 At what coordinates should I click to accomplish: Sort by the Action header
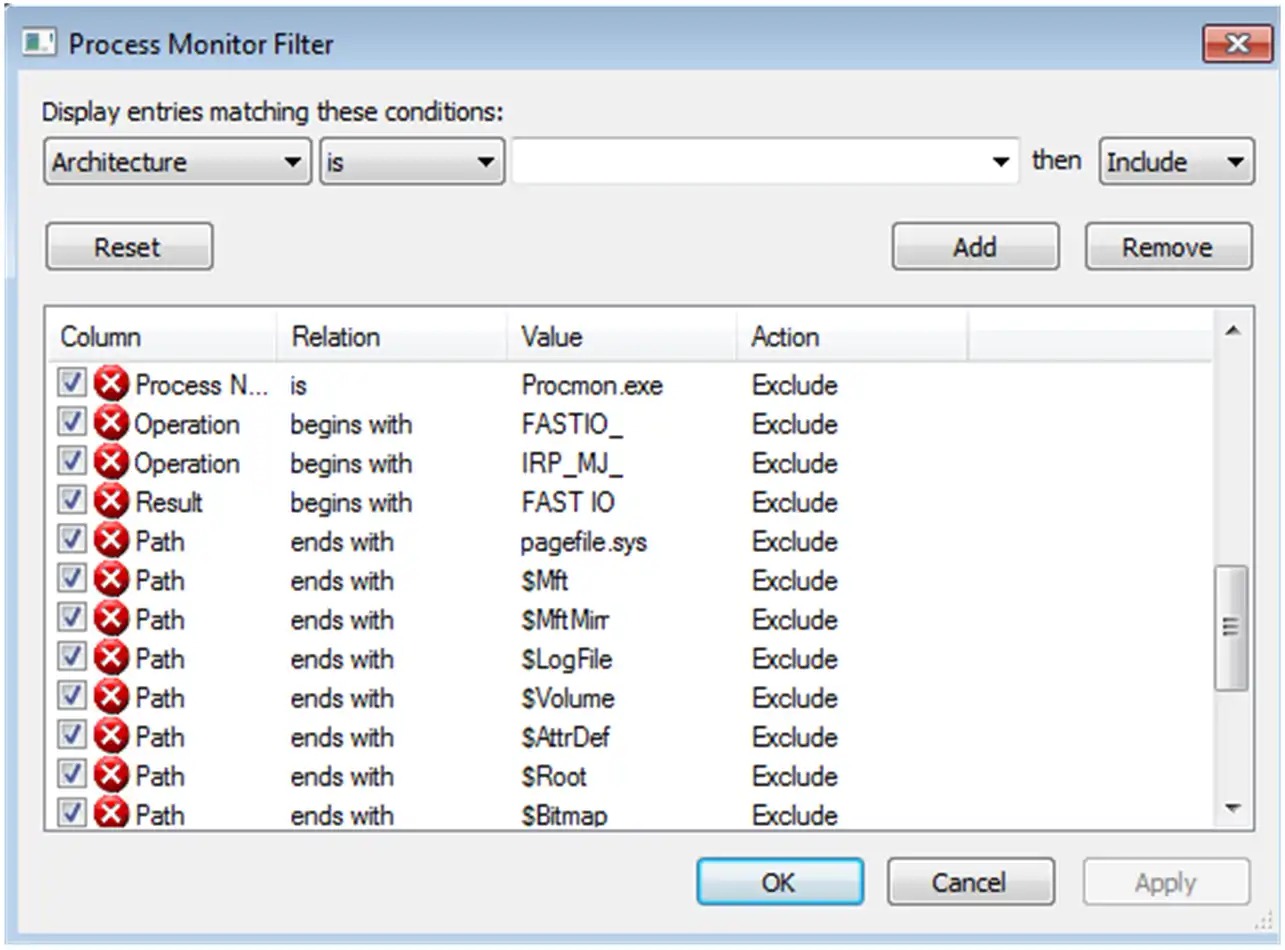click(852, 337)
